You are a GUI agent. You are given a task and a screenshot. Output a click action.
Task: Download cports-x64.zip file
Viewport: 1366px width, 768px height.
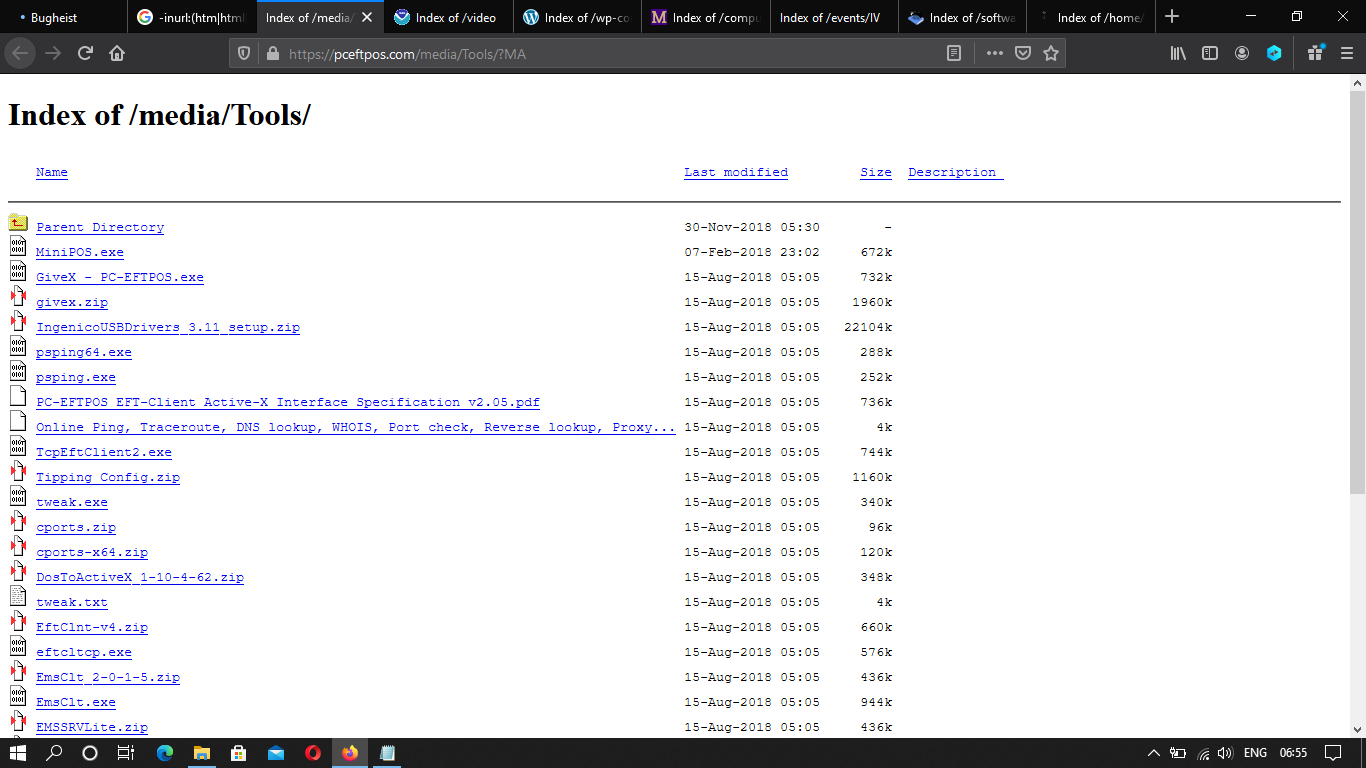point(92,552)
